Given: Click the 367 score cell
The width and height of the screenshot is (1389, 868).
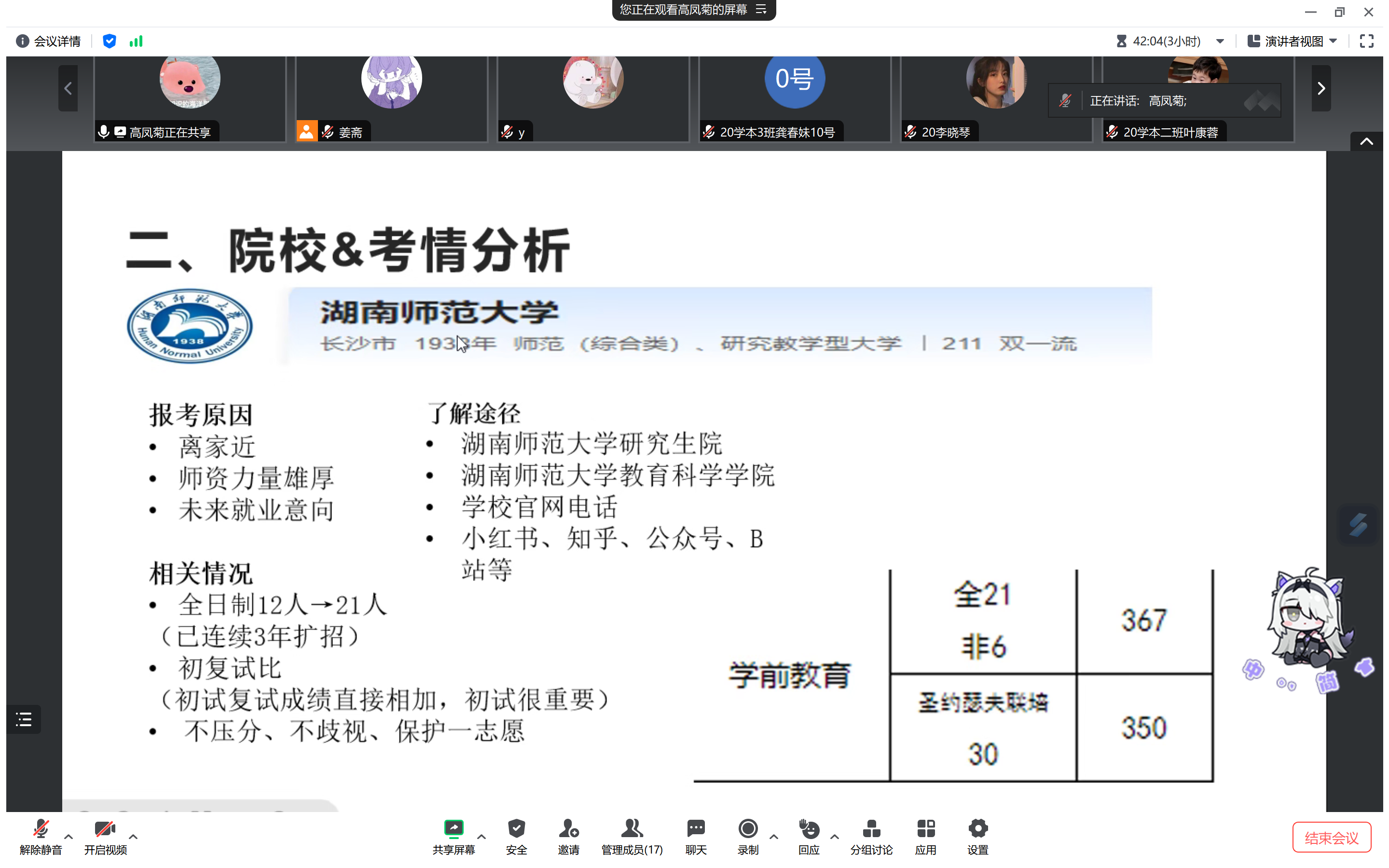Looking at the screenshot, I should [x=1144, y=620].
